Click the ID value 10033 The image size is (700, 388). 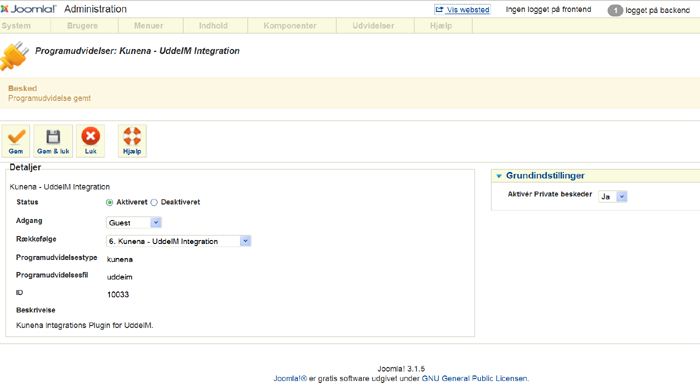[118, 295]
